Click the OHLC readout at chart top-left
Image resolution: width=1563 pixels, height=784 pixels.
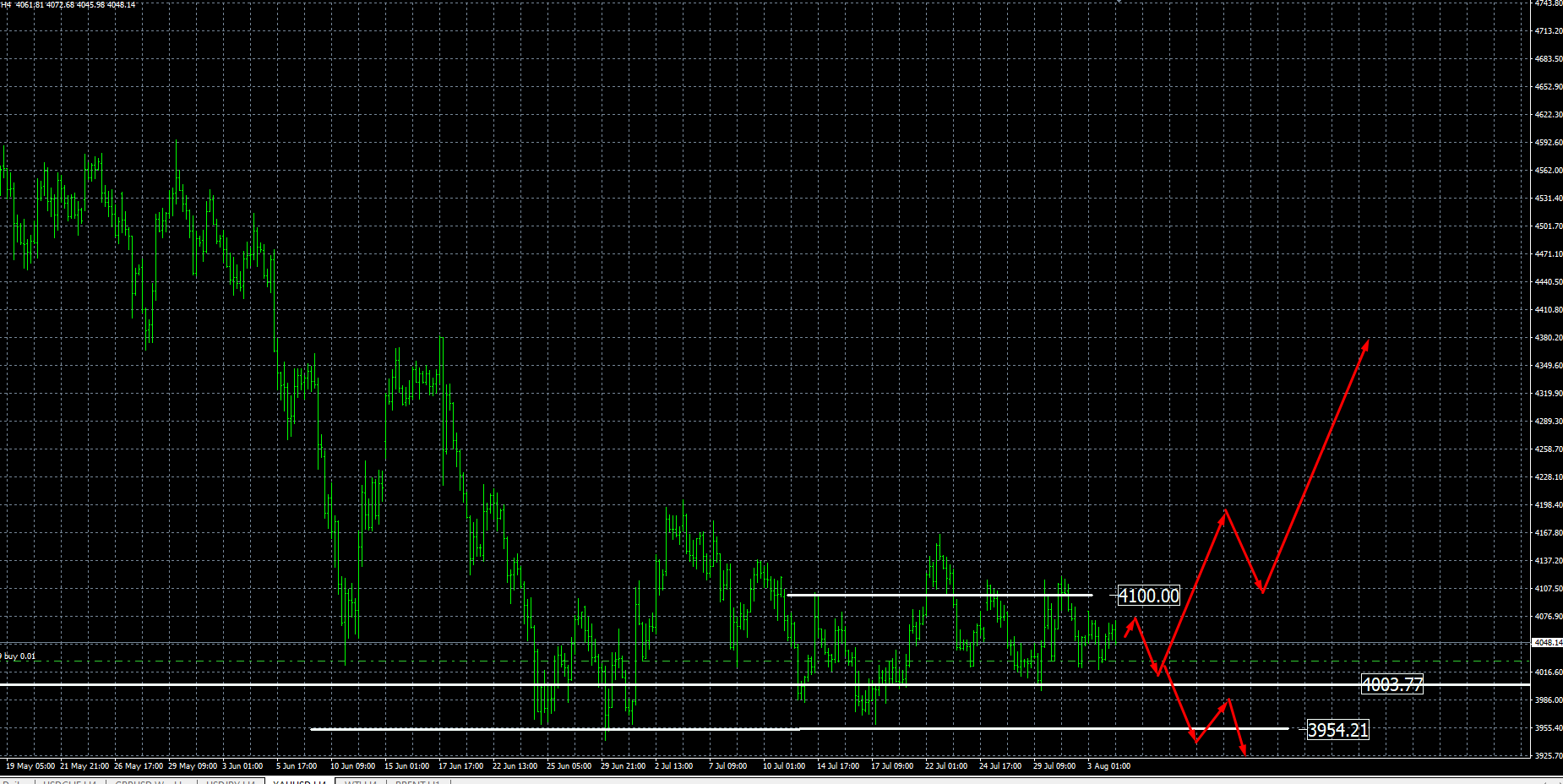click(x=68, y=5)
